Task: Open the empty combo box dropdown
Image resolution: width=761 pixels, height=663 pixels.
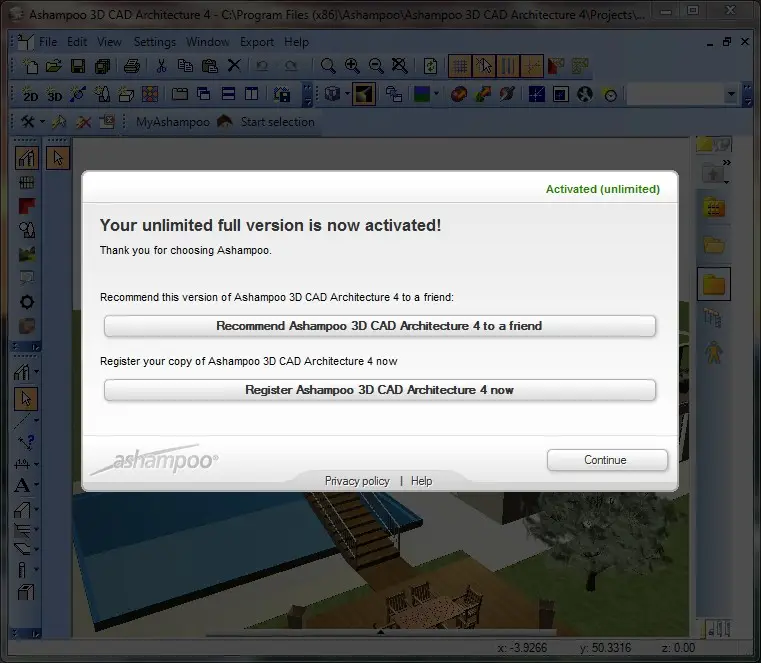Action: tap(731, 94)
